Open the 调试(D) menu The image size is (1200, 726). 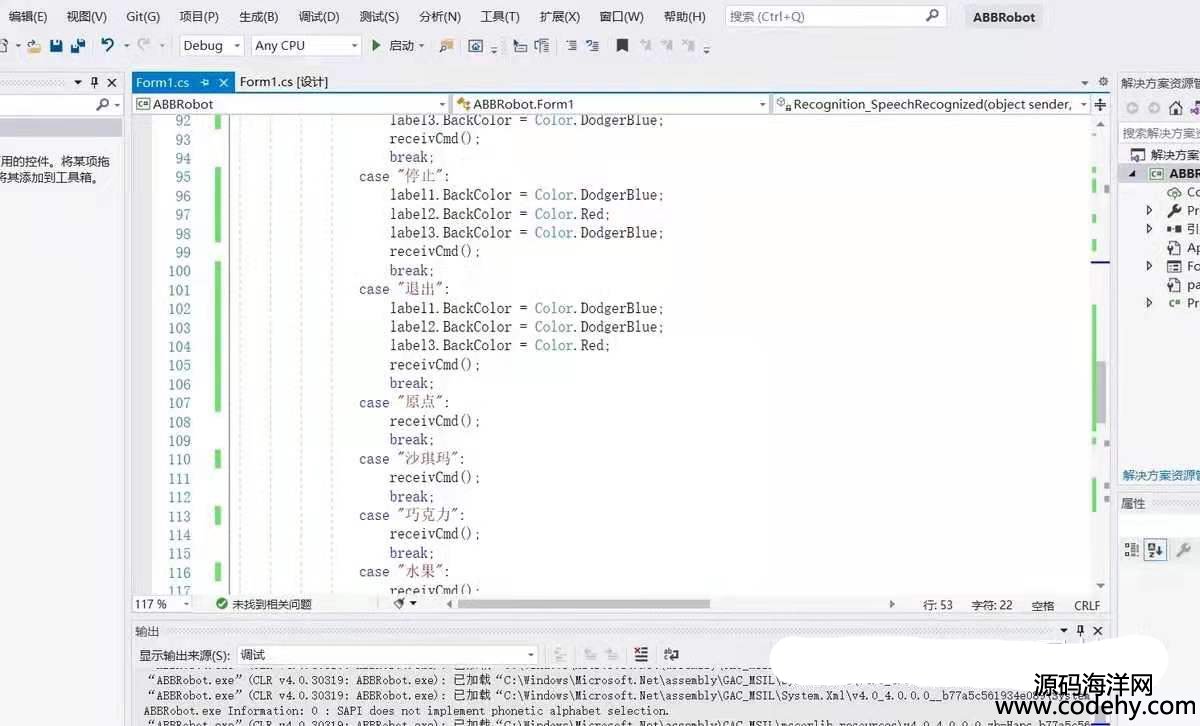tap(319, 16)
